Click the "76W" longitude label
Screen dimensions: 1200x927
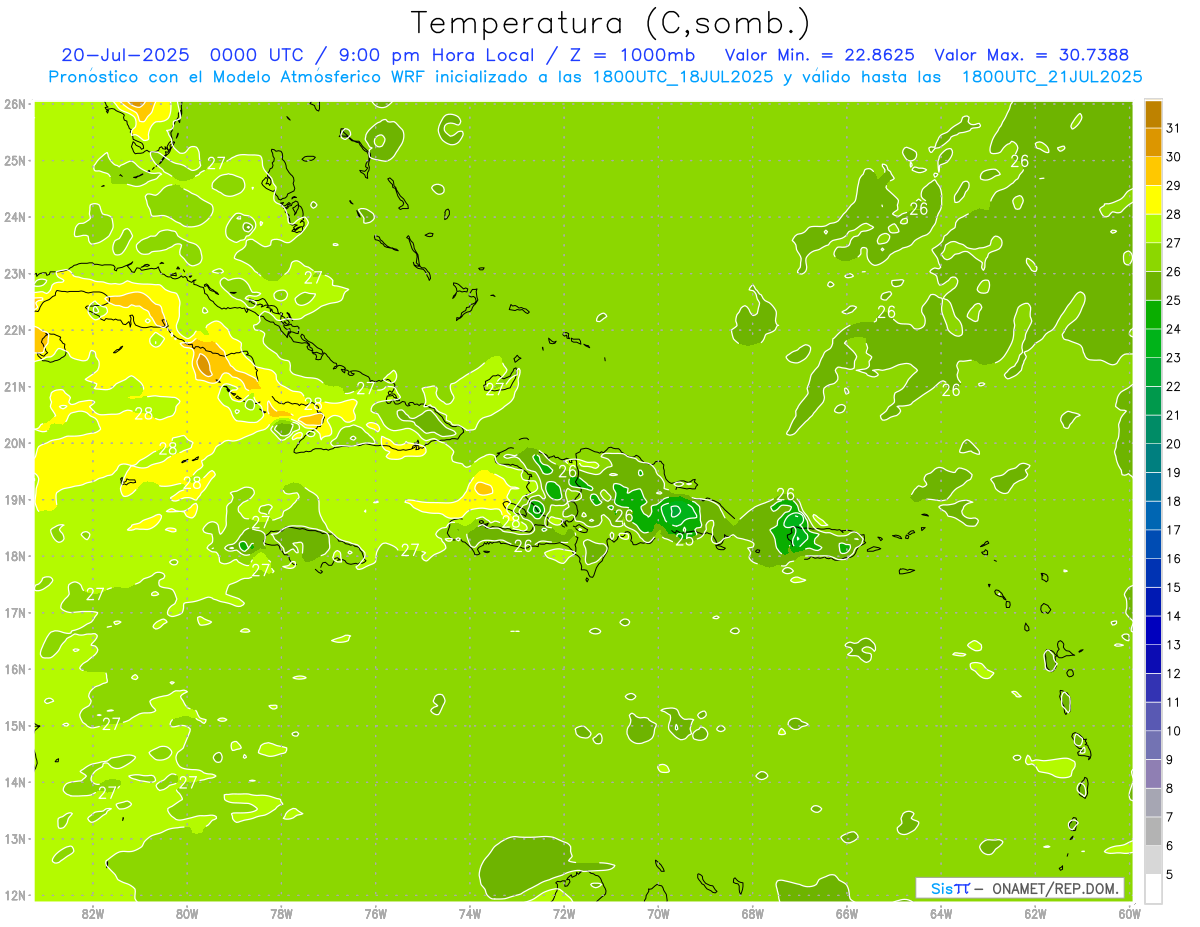point(376,914)
